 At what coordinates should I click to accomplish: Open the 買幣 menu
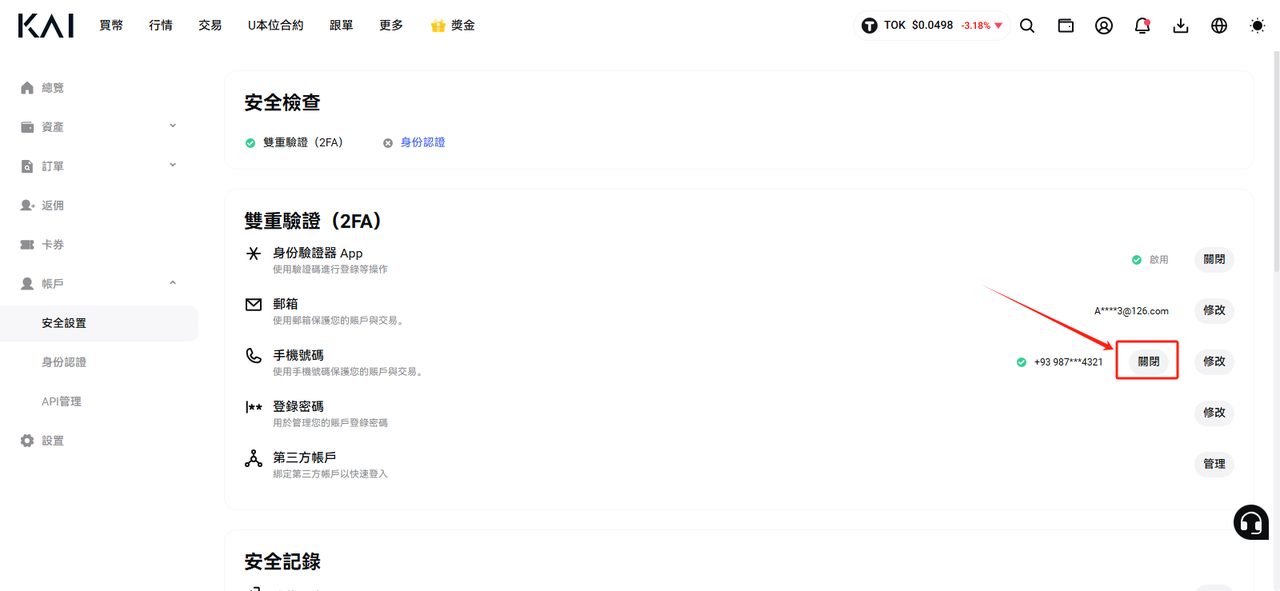click(112, 26)
